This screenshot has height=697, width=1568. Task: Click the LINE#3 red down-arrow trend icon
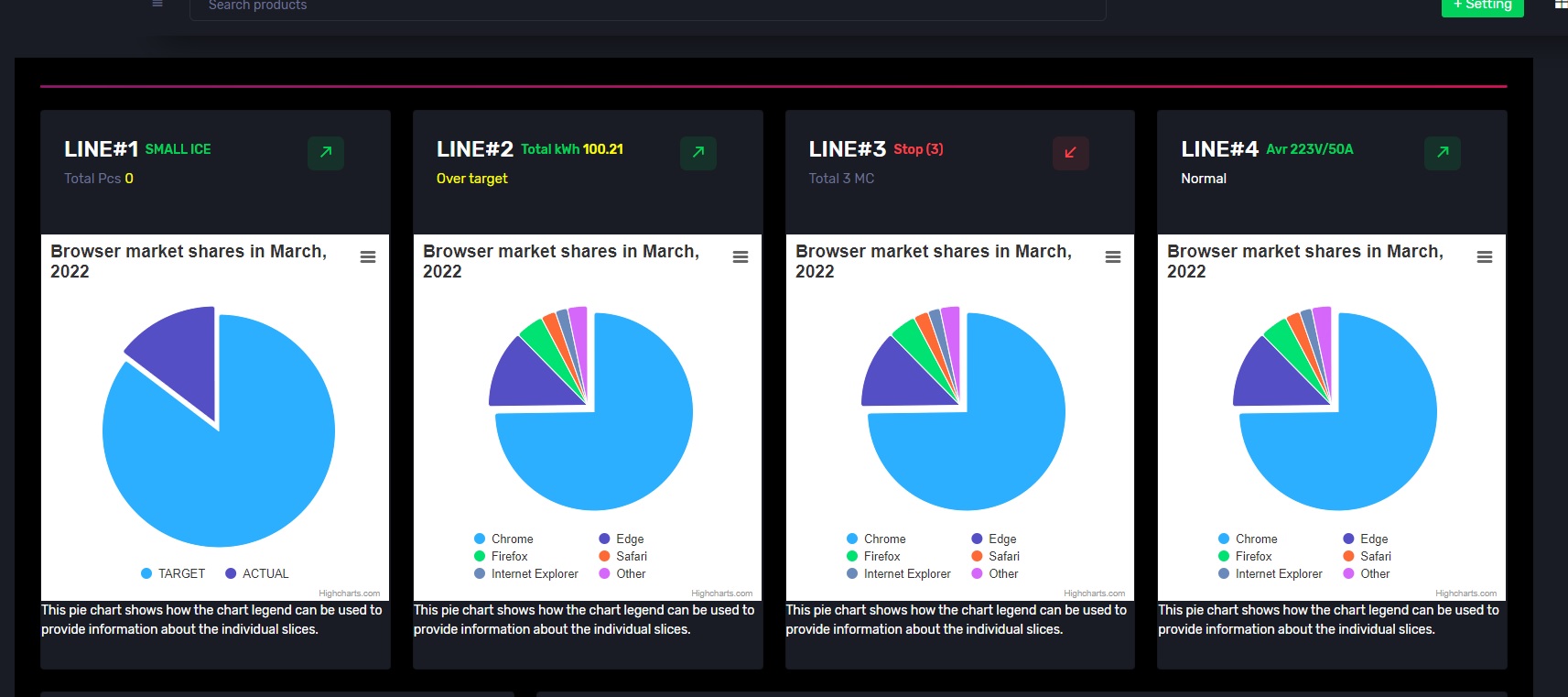tap(1070, 153)
